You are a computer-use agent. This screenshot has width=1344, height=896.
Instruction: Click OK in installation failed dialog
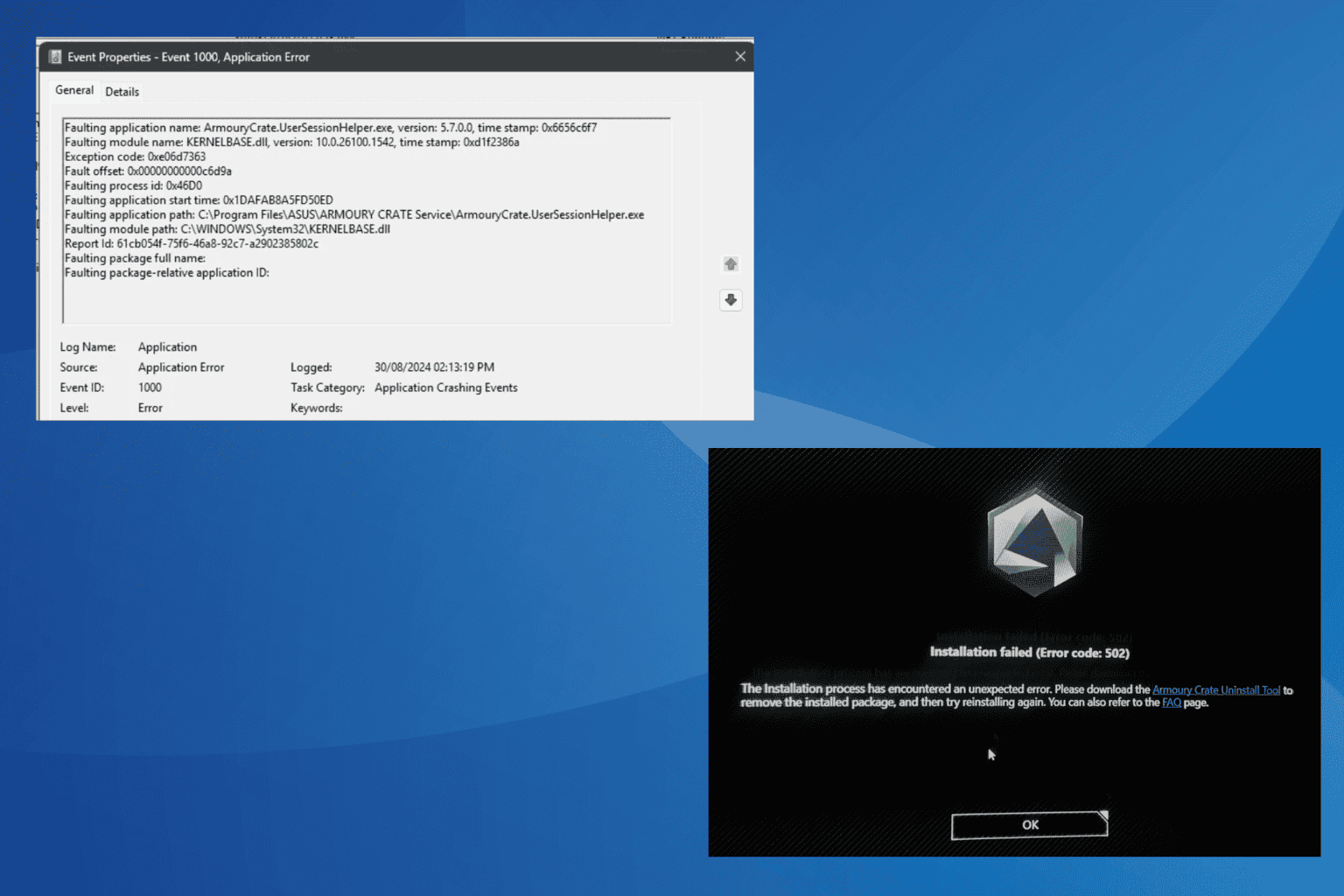[1030, 825]
